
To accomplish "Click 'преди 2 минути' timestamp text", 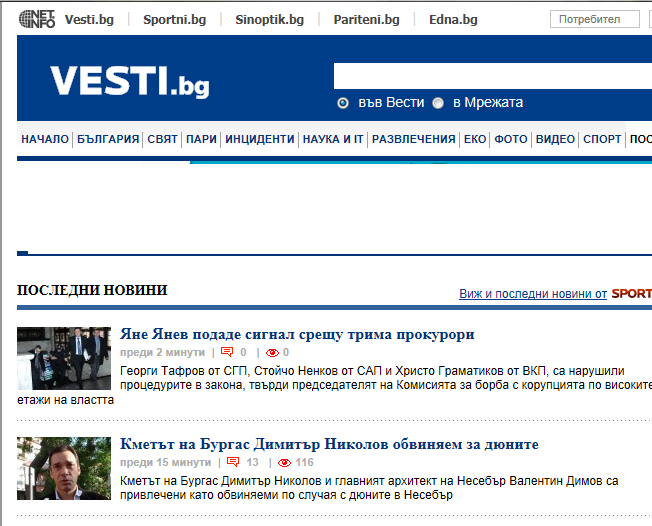I will pyautogui.click(x=163, y=352).
